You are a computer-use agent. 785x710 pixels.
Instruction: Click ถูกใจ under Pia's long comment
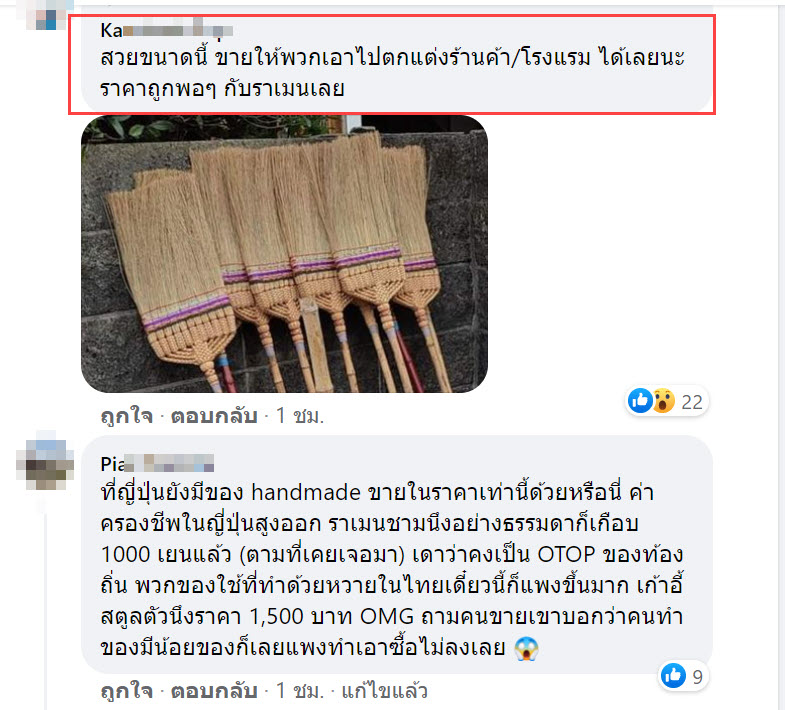[126, 691]
